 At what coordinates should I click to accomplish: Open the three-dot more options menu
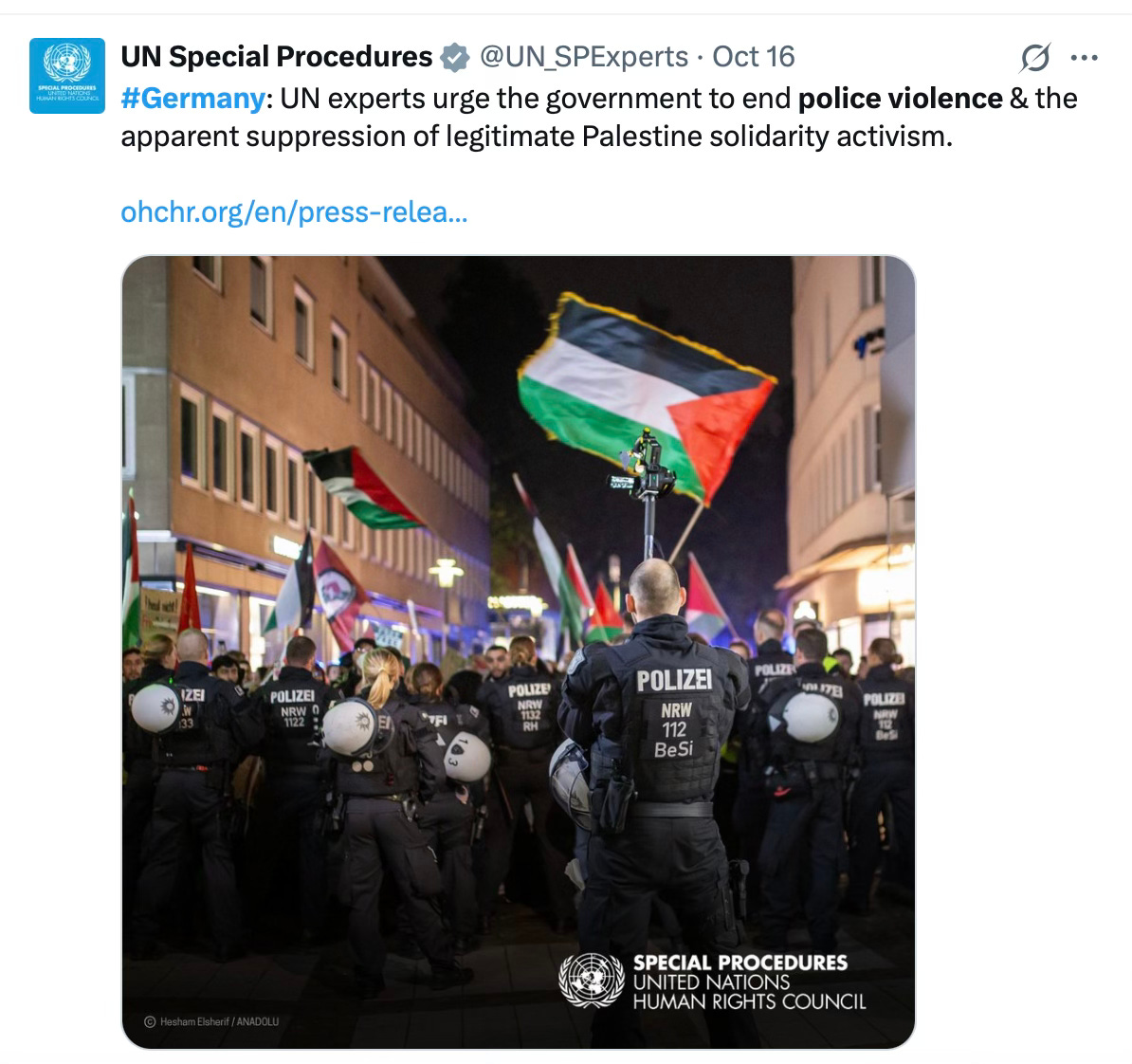click(x=1085, y=58)
